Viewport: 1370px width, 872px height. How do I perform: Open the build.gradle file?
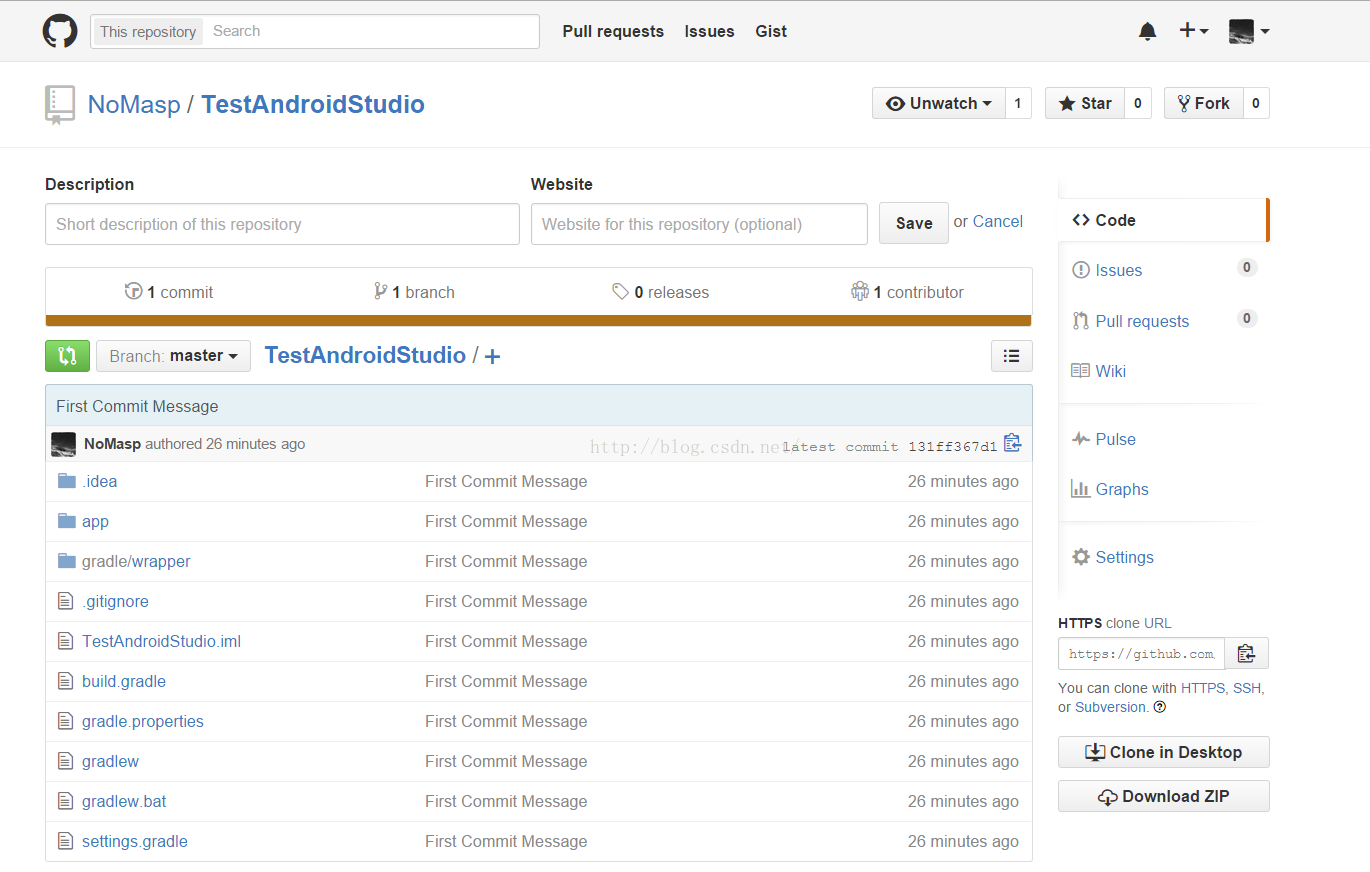pyautogui.click(x=124, y=681)
